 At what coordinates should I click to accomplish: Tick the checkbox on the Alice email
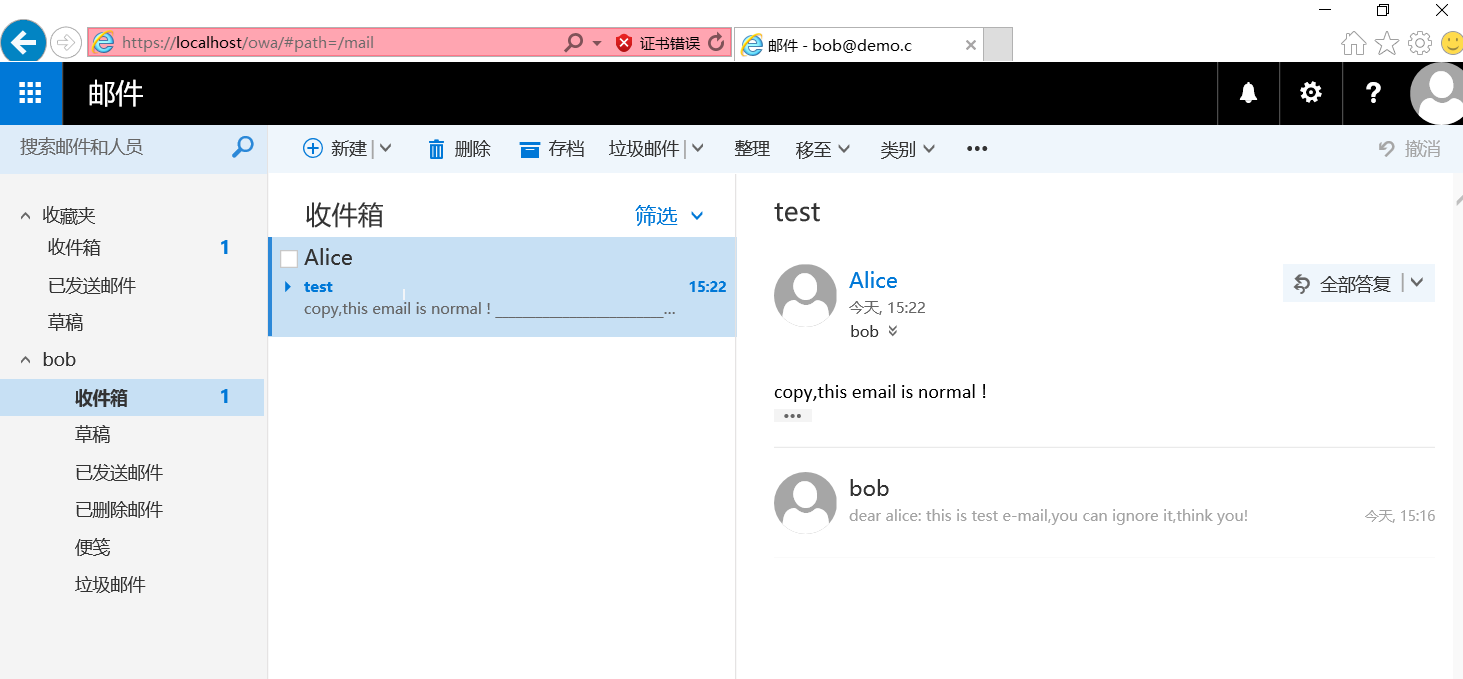(289, 257)
